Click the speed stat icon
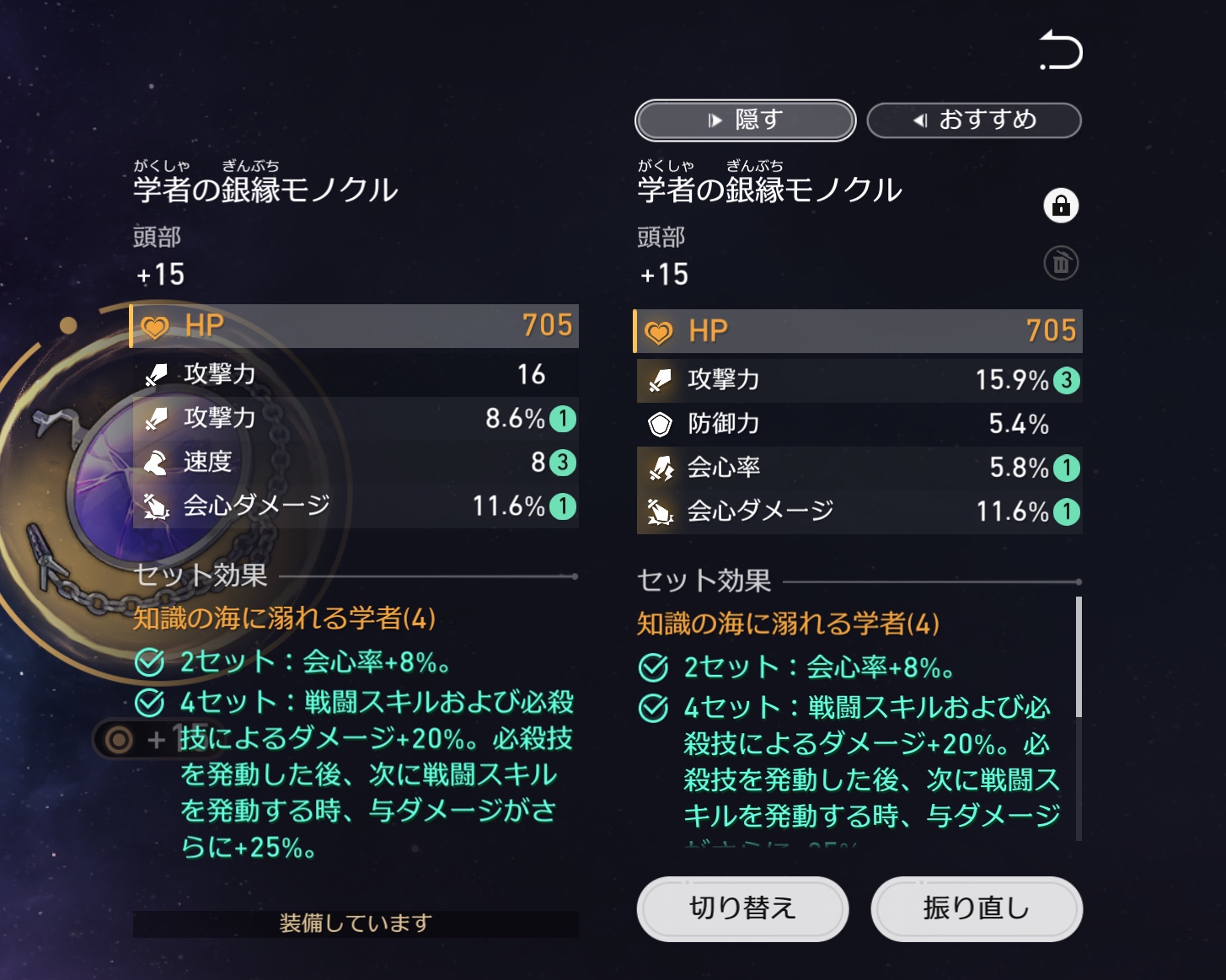This screenshot has height=980, width=1226. pos(156,463)
